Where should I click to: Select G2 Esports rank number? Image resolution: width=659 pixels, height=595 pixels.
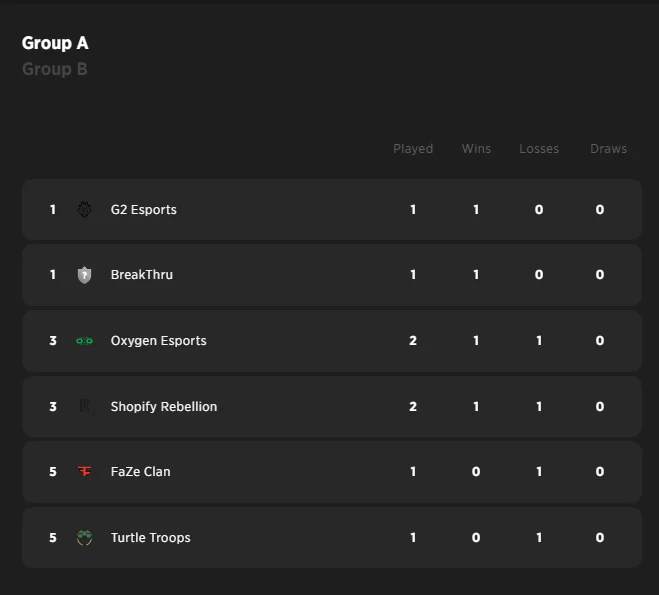53,210
